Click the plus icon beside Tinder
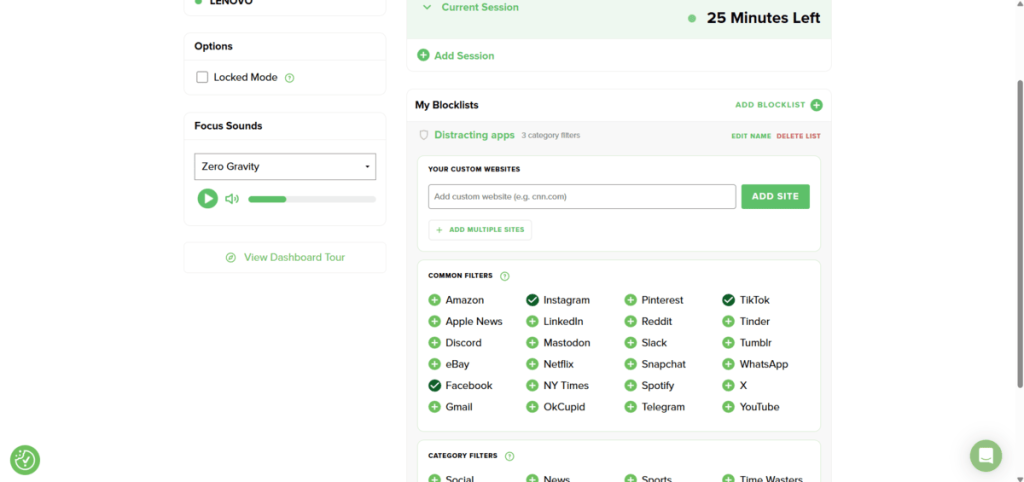Screen dimensions: 1024x482 [x=728, y=321]
